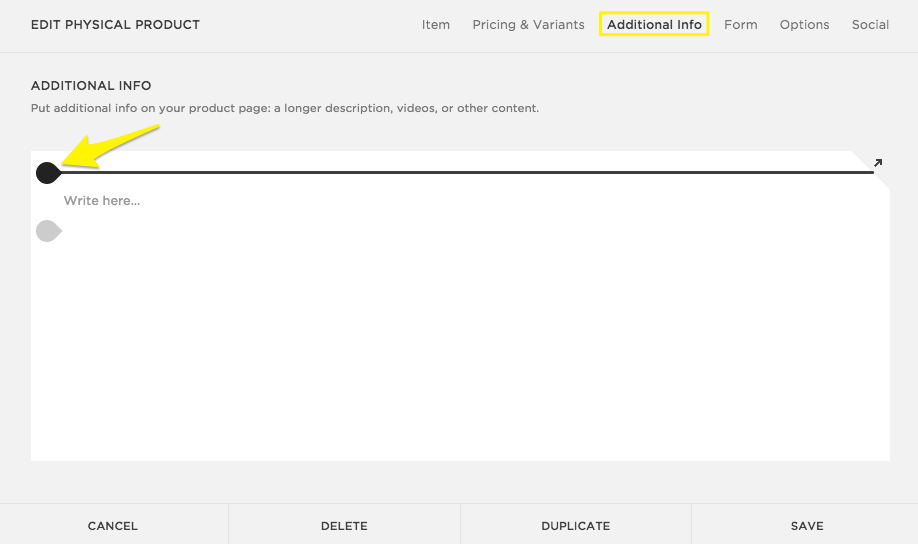Duplicate the product with the Duplicate button
Viewport: 918px width, 544px height.
pyautogui.click(x=575, y=525)
